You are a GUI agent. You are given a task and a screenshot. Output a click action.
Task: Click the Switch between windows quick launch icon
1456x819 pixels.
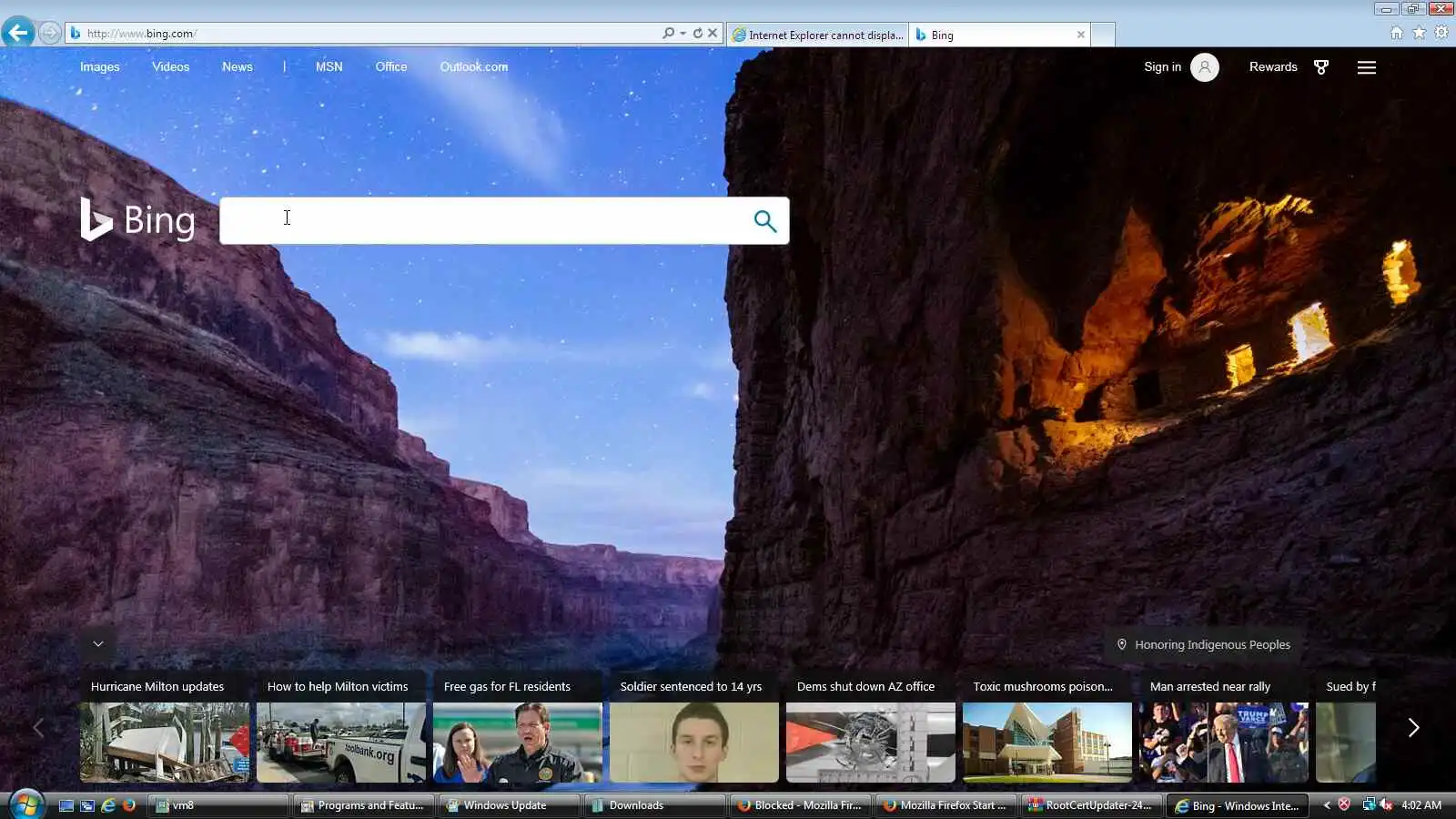click(86, 805)
